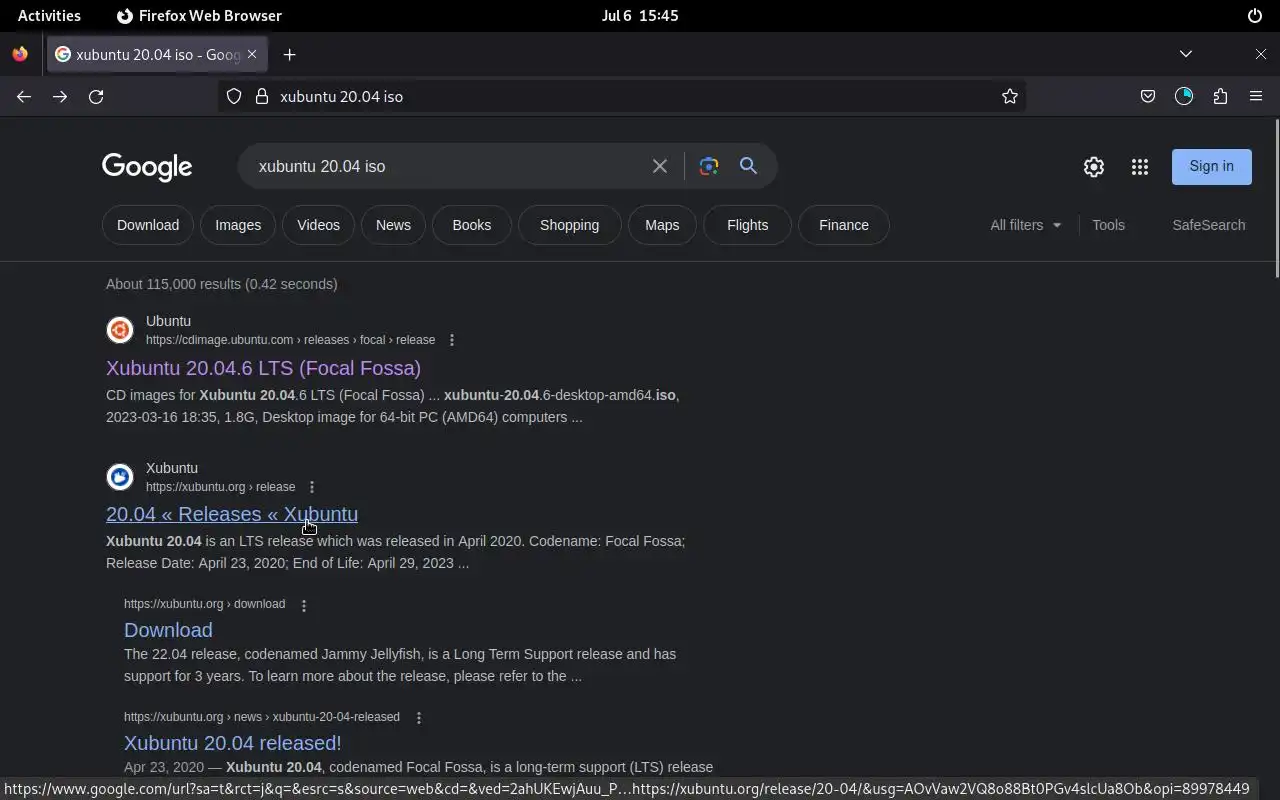Image resolution: width=1280 pixels, height=800 pixels.
Task: Click Ubuntu site favicon
Action: click(120, 330)
